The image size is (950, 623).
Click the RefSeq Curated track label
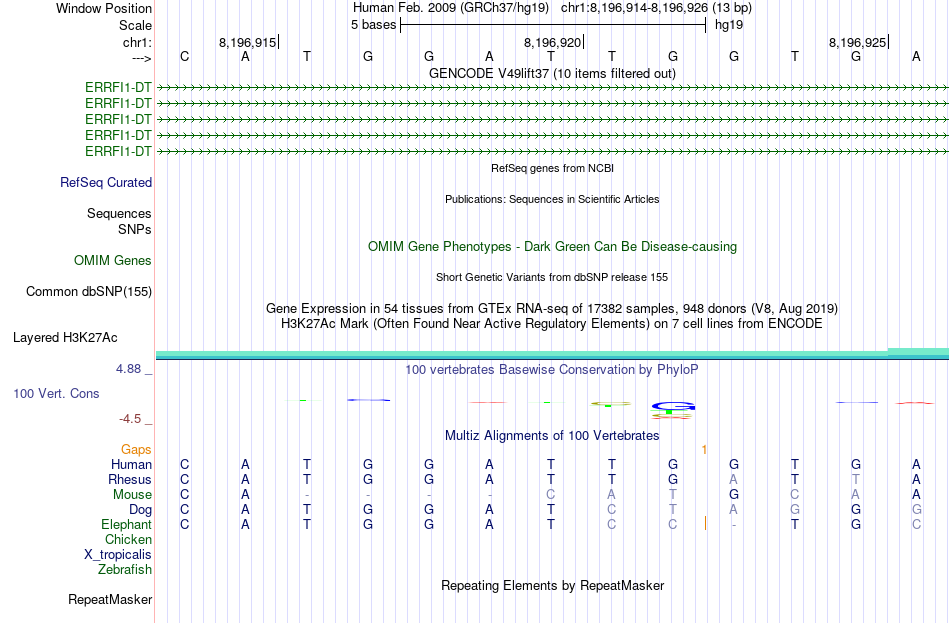pos(106,182)
